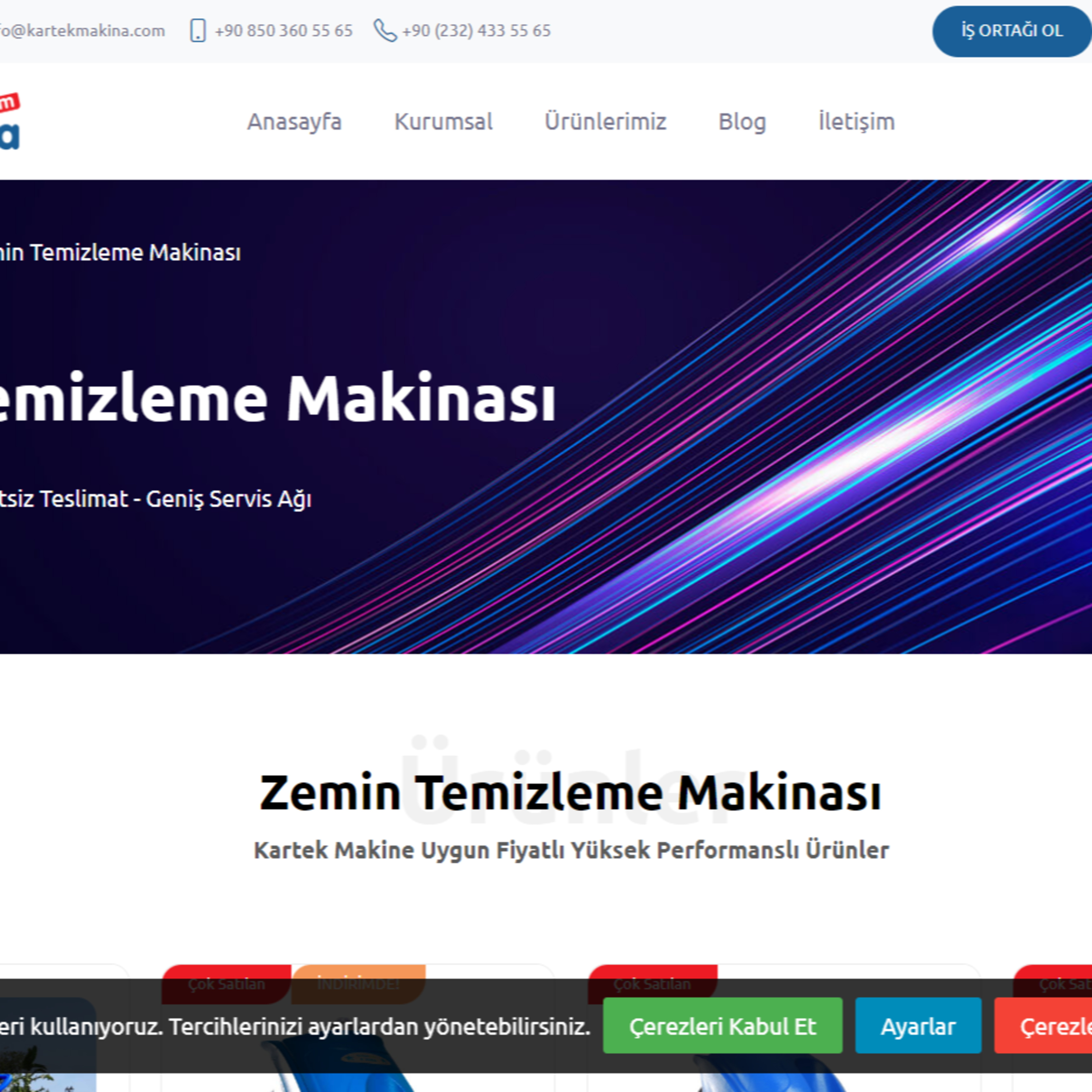1092x1092 pixels.
Task: Open the İletişim menu item
Action: [x=856, y=122]
